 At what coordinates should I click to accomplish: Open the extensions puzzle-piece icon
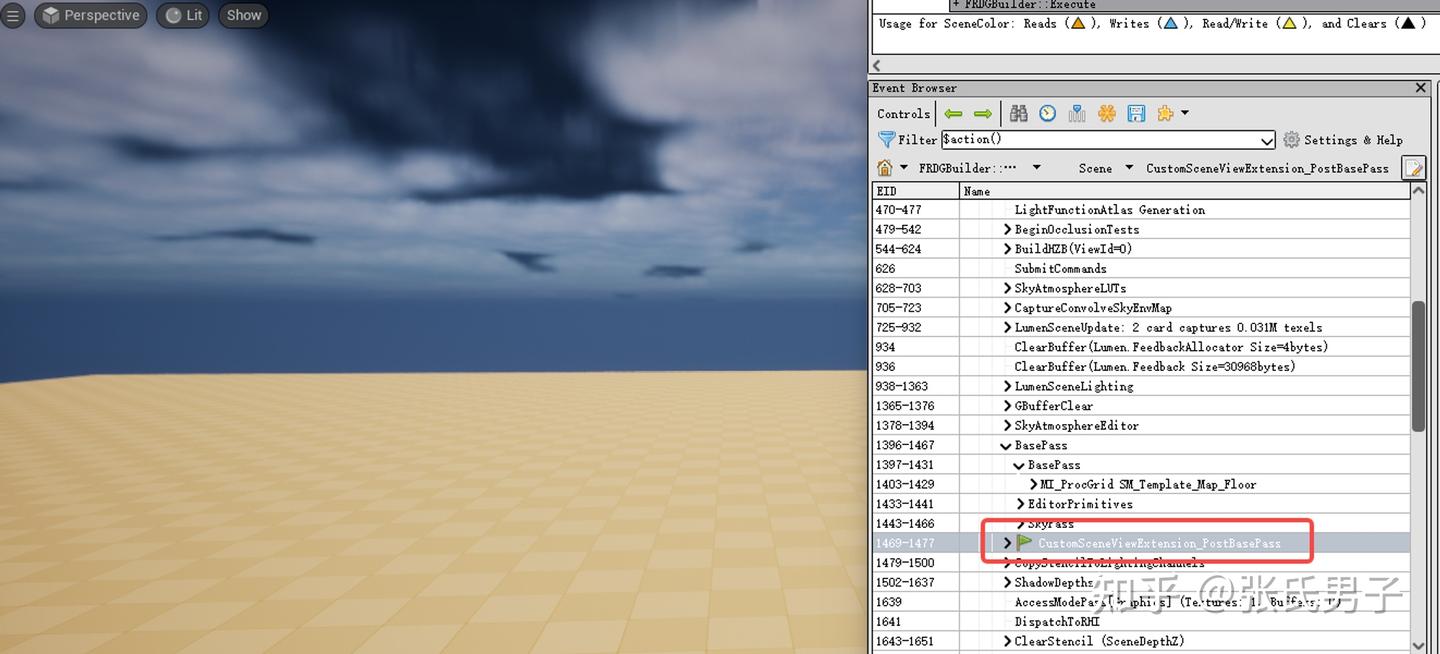[1165, 113]
